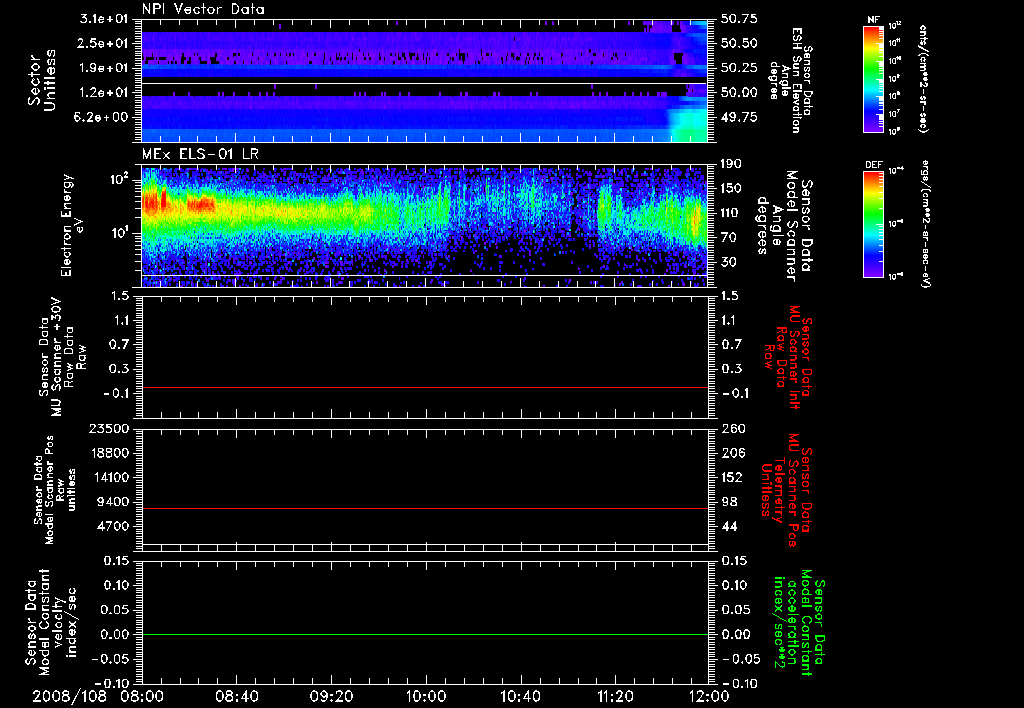Select the NPI Vector Data panel title
1024x708 pixels.
coord(203,9)
